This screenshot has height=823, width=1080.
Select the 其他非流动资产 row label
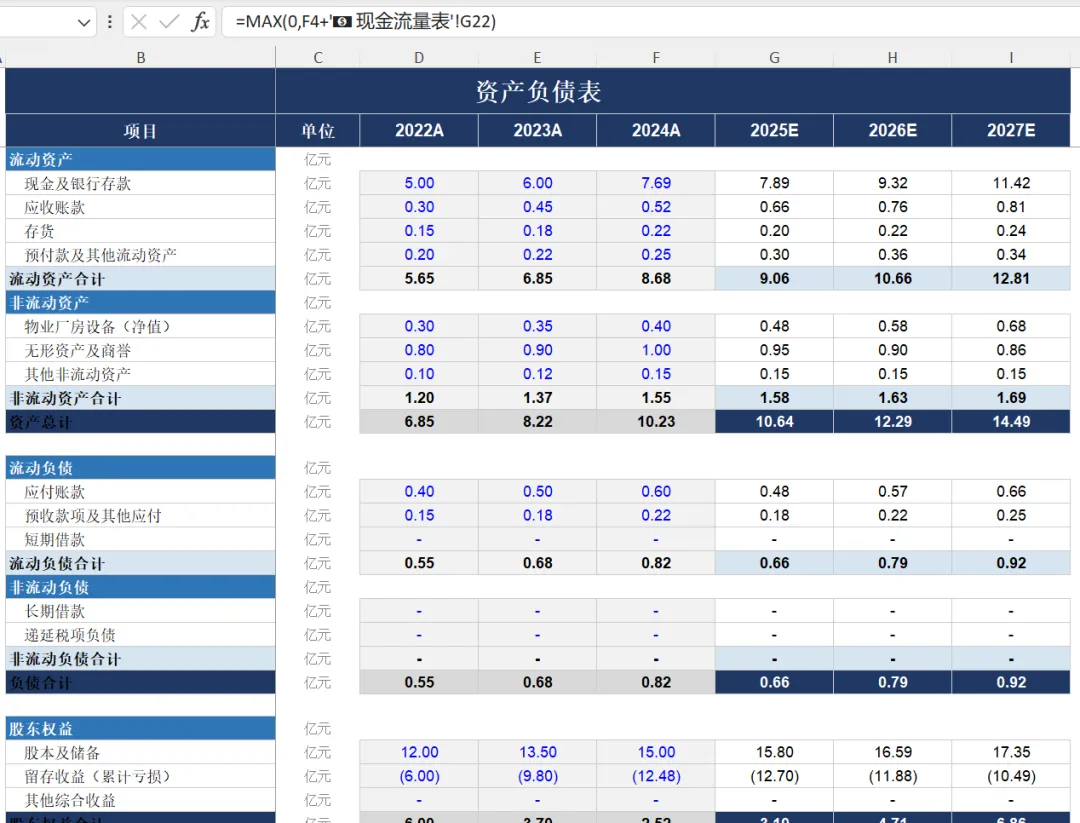[141, 374]
